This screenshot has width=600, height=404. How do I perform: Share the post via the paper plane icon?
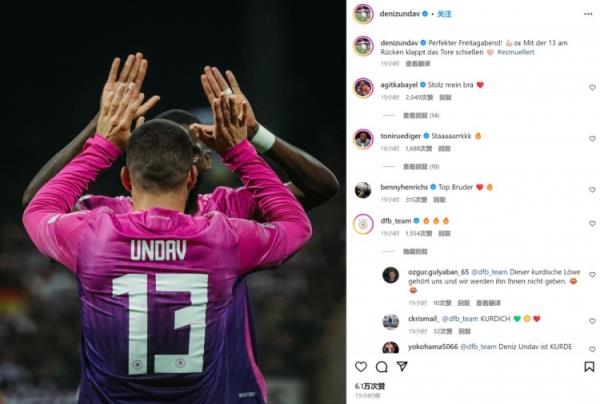(402, 366)
